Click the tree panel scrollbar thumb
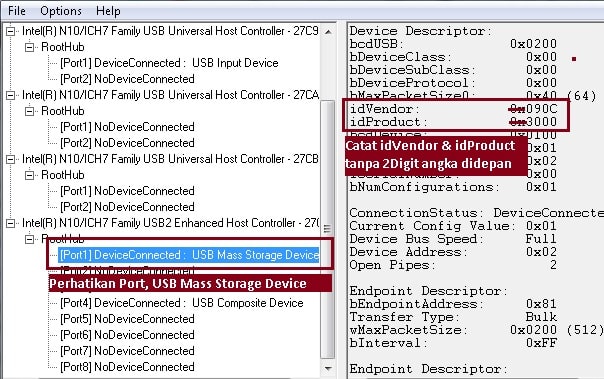The image size is (604, 379). click(x=327, y=229)
